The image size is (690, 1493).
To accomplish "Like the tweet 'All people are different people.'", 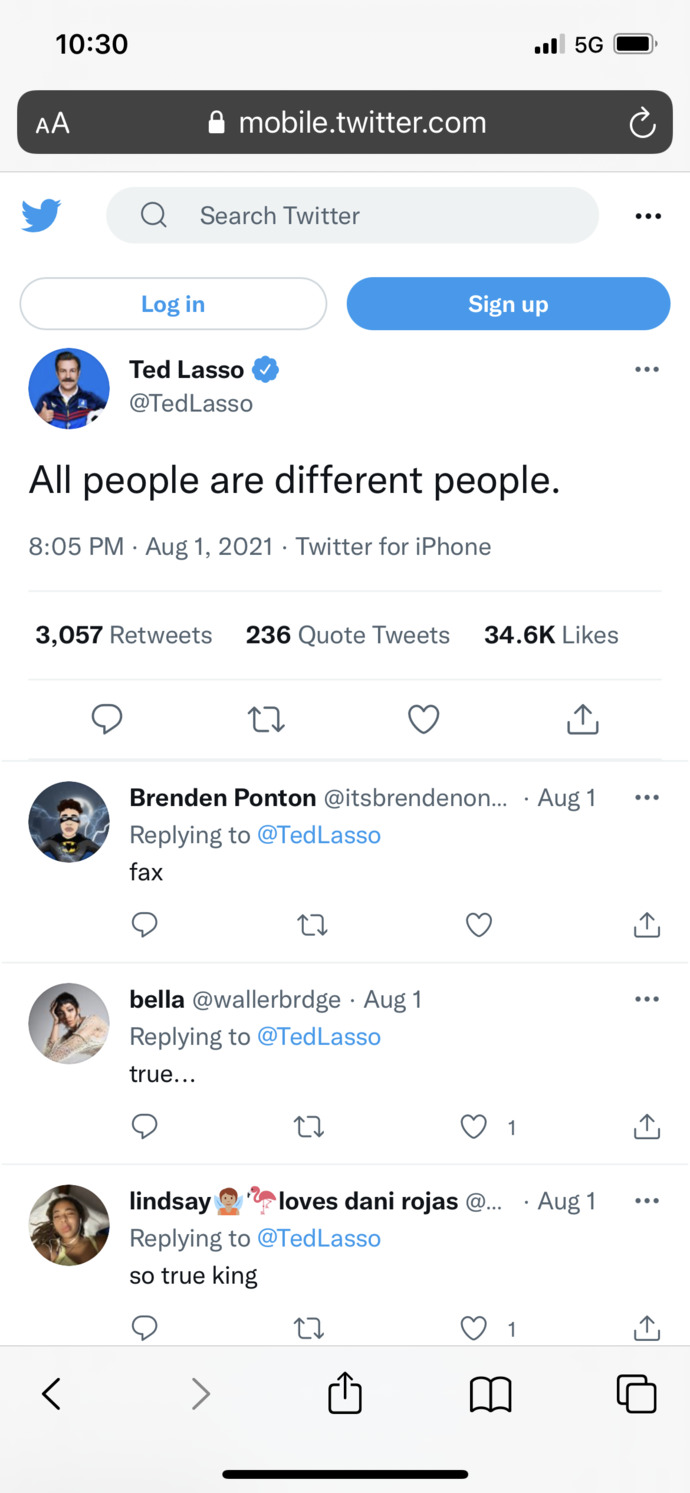I will (424, 719).
